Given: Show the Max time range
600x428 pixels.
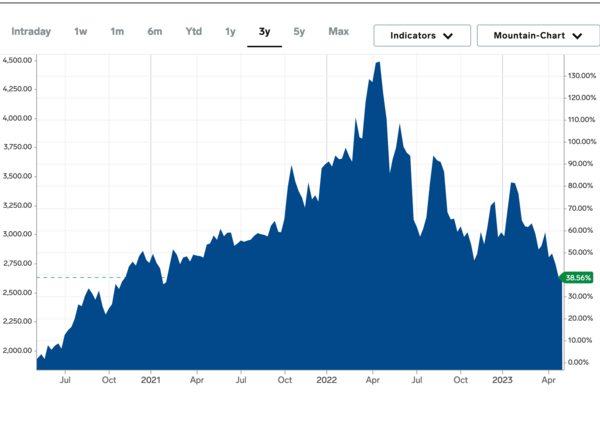Looking at the screenshot, I should [339, 32].
